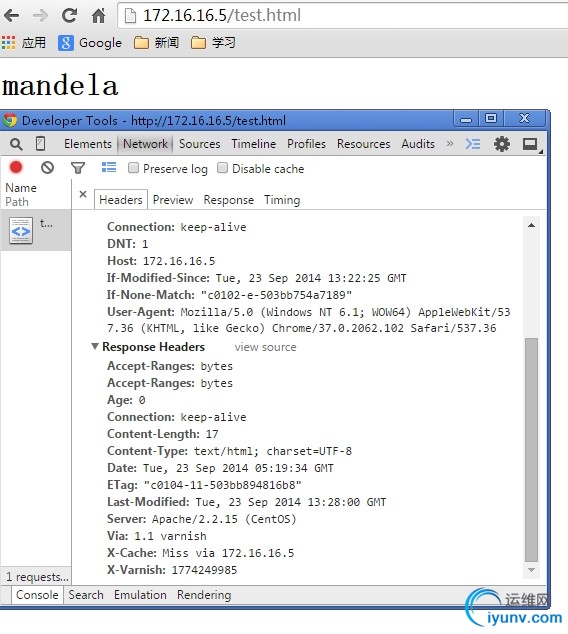The image size is (568, 634).
Task: Click the headers scrollbar down arrow
Action: [532, 570]
